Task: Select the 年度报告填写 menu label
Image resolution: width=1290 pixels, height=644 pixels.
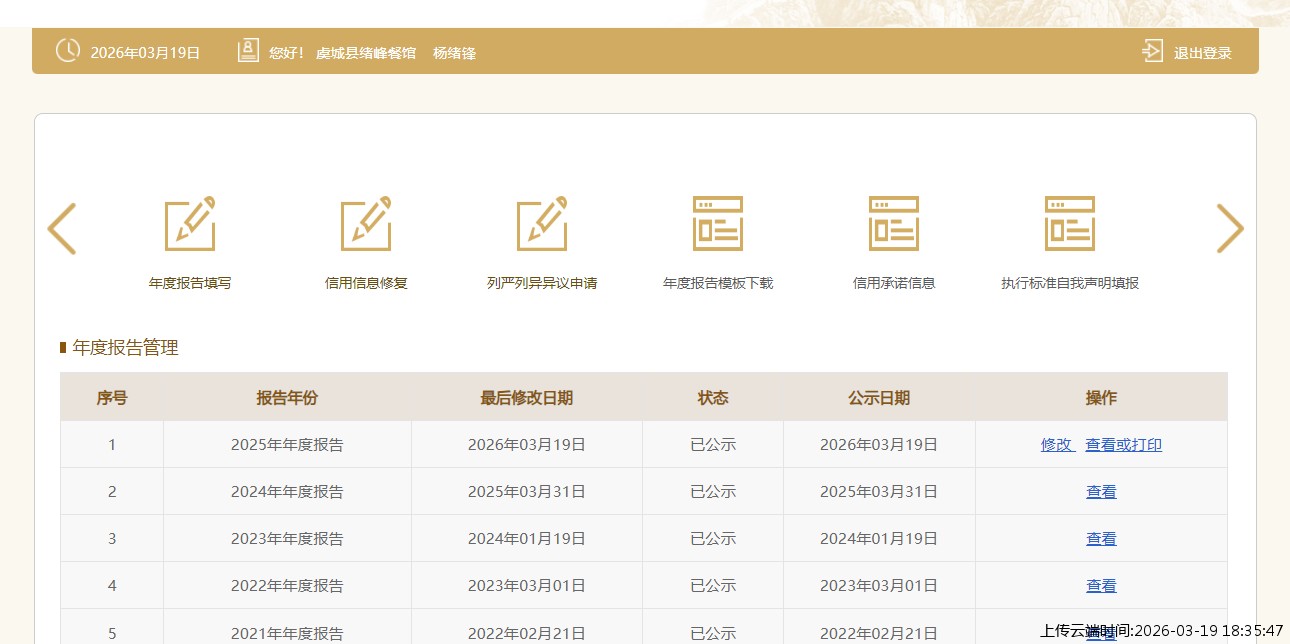Action: pyautogui.click(x=190, y=283)
